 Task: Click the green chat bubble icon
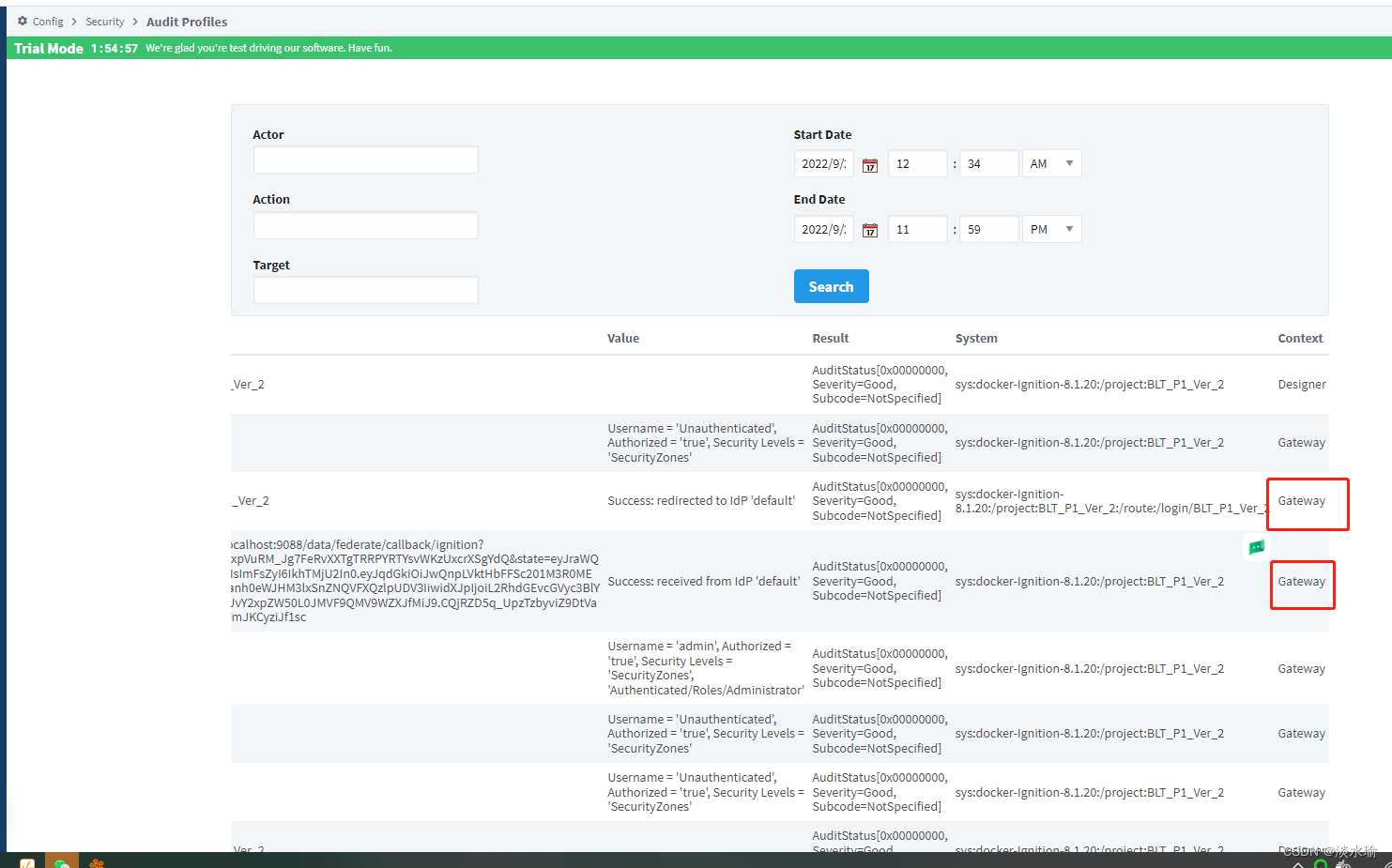[1256, 547]
